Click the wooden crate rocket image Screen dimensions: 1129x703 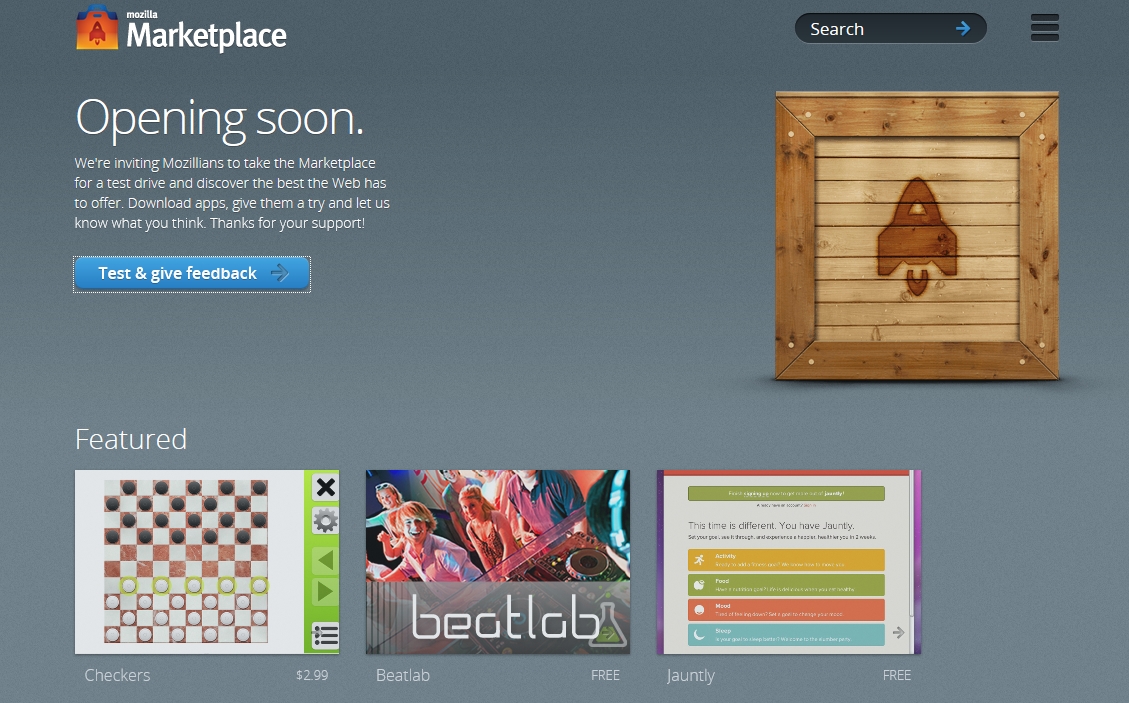917,236
